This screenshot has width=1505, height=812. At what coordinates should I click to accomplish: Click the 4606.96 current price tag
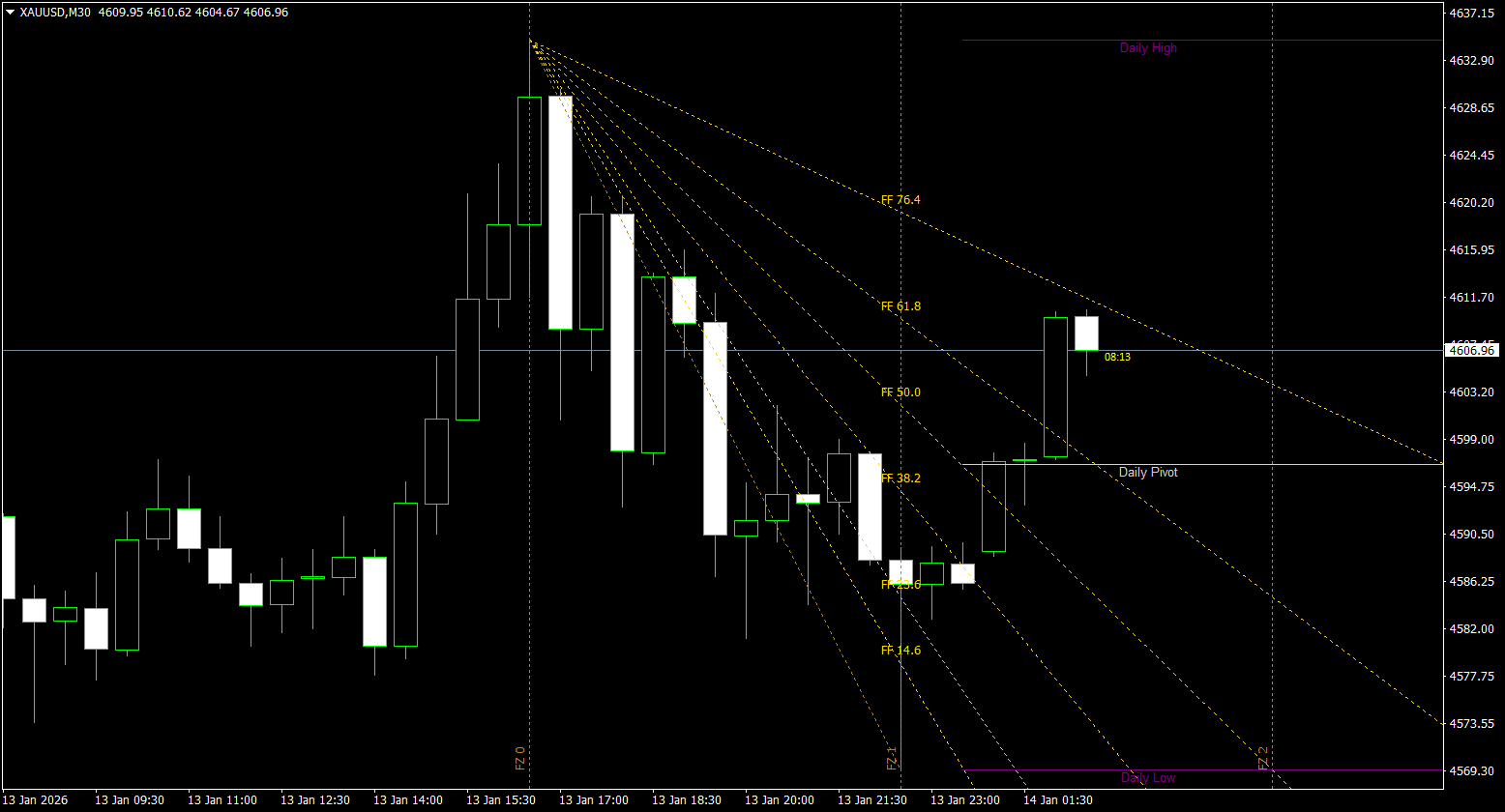1471,351
